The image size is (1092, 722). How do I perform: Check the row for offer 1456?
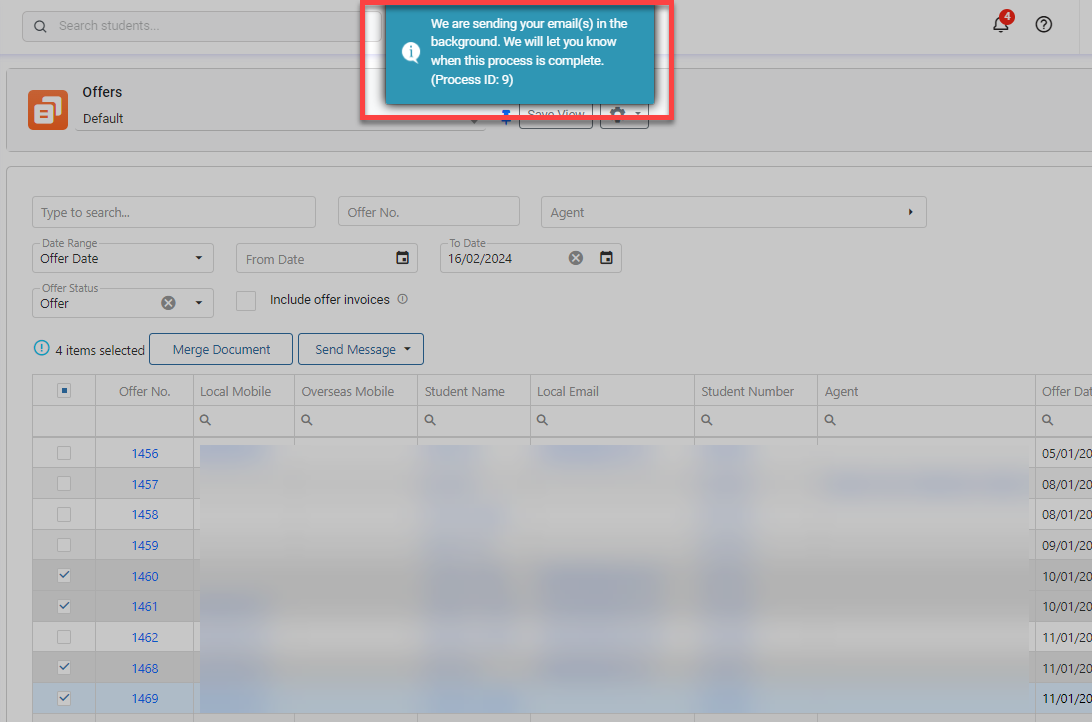coord(64,453)
